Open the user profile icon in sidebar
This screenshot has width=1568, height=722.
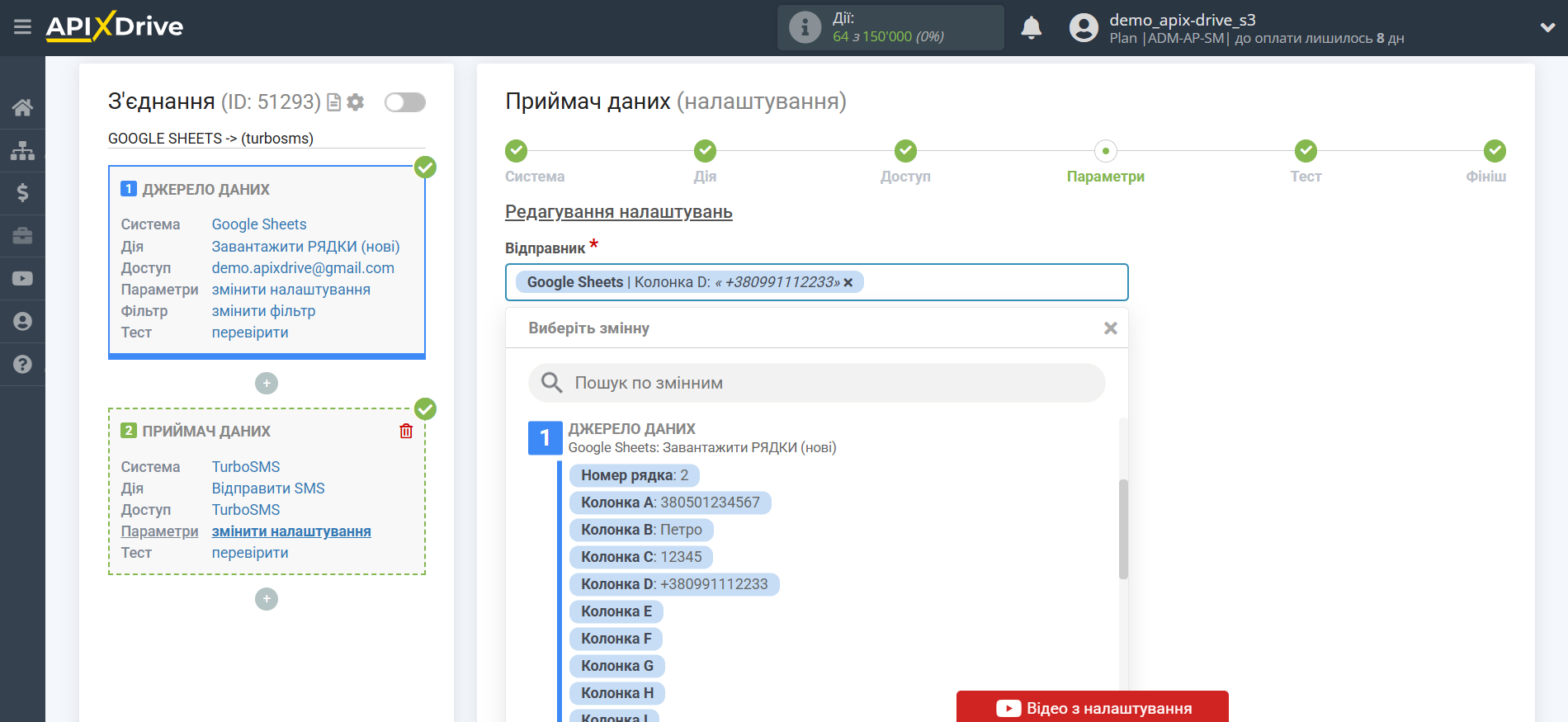tap(22, 322)
